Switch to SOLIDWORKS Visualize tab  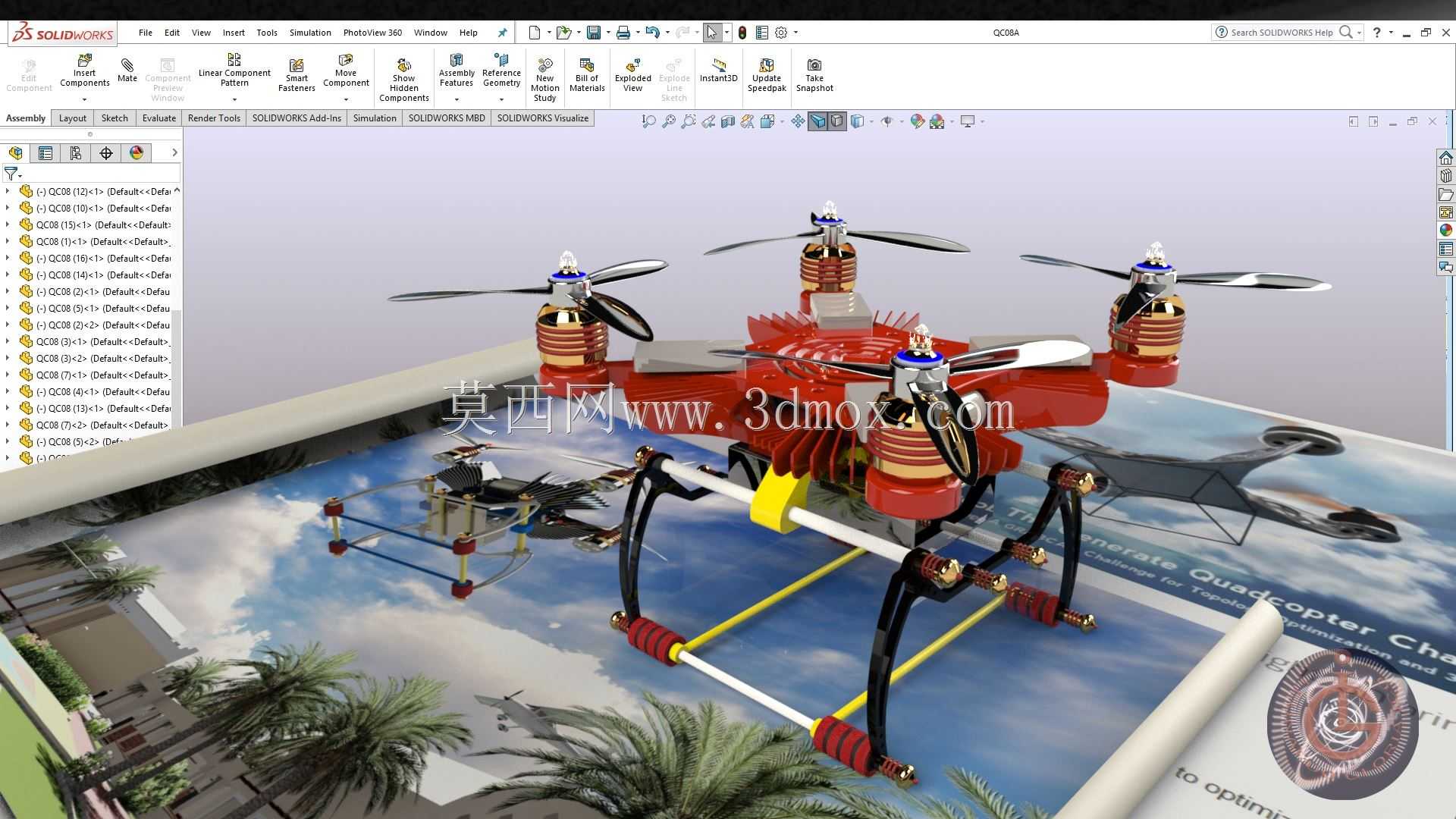coord(543,118)
